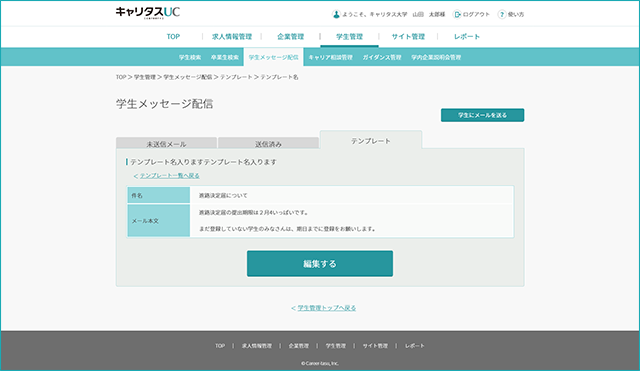The image size is (640, 371).
Task: Click the キャリタスUC logo
Action: (x=148, y=13)
